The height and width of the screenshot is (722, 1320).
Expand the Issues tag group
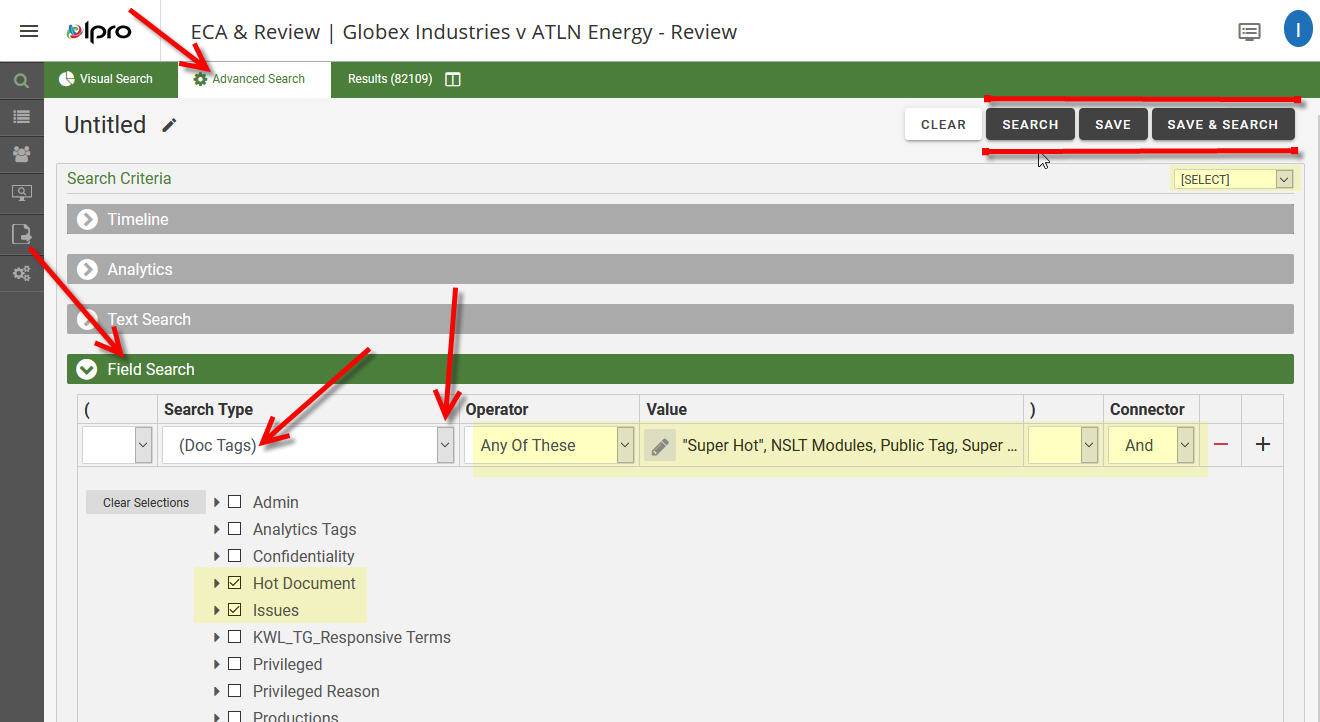click(x=217, y=610)
